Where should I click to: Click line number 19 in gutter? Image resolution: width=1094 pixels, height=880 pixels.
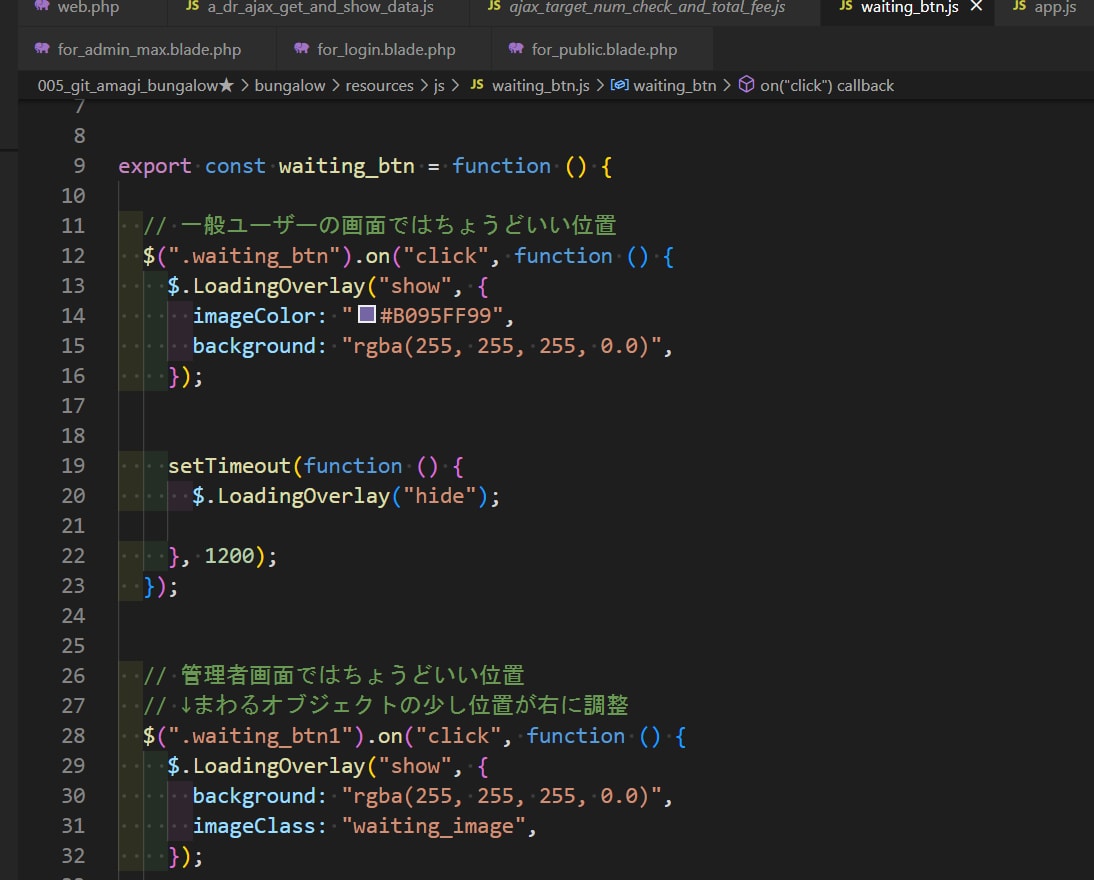(x=73, y=466)
